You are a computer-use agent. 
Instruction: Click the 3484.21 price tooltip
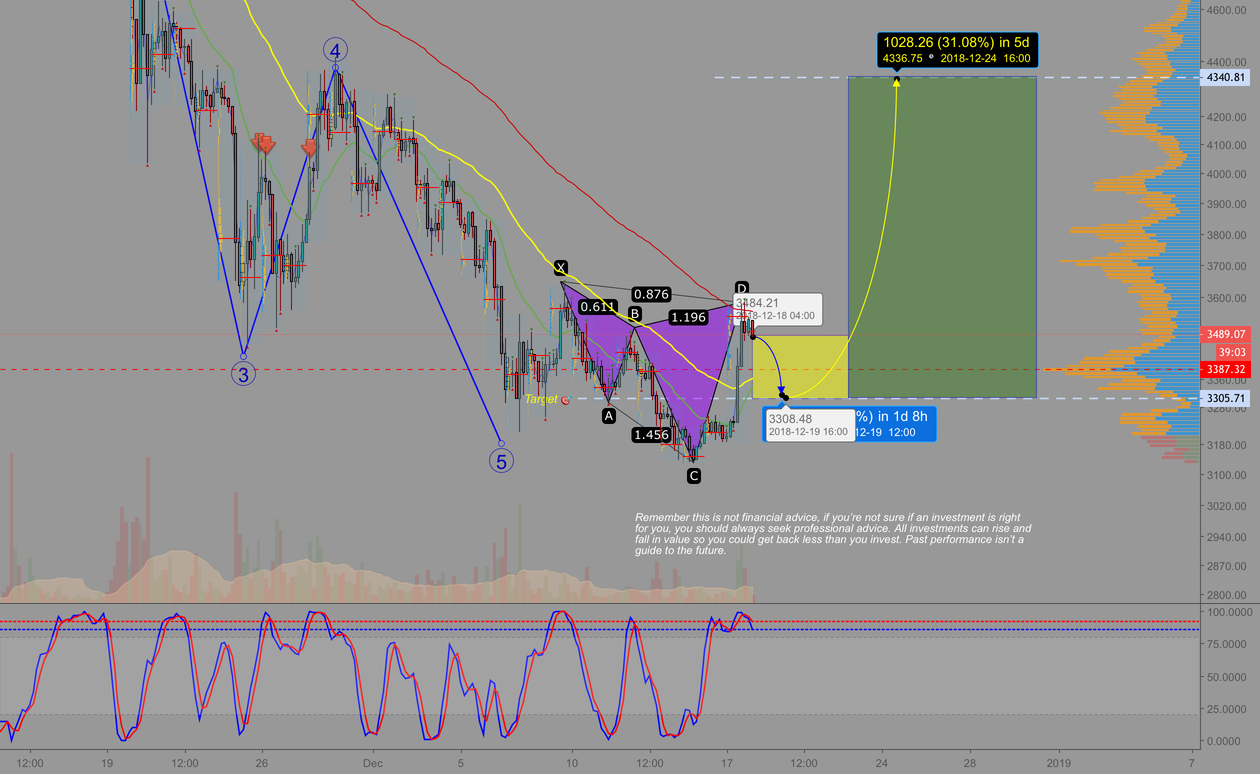(x=775, y=307)
